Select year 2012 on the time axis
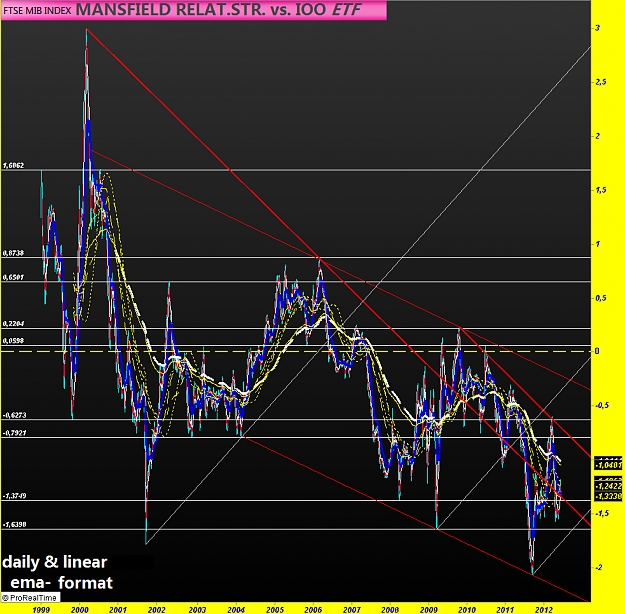The height and width of the screenshot is (614, 625). click(x=544, y=609)
